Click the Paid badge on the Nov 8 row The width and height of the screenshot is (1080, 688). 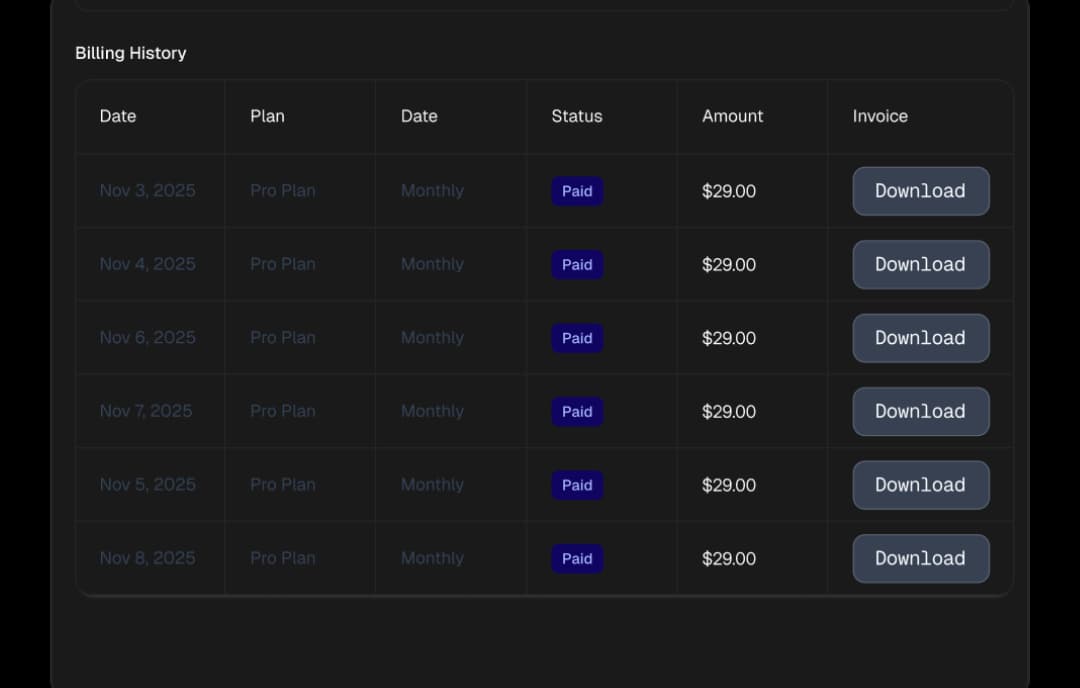tap(577, 558)
